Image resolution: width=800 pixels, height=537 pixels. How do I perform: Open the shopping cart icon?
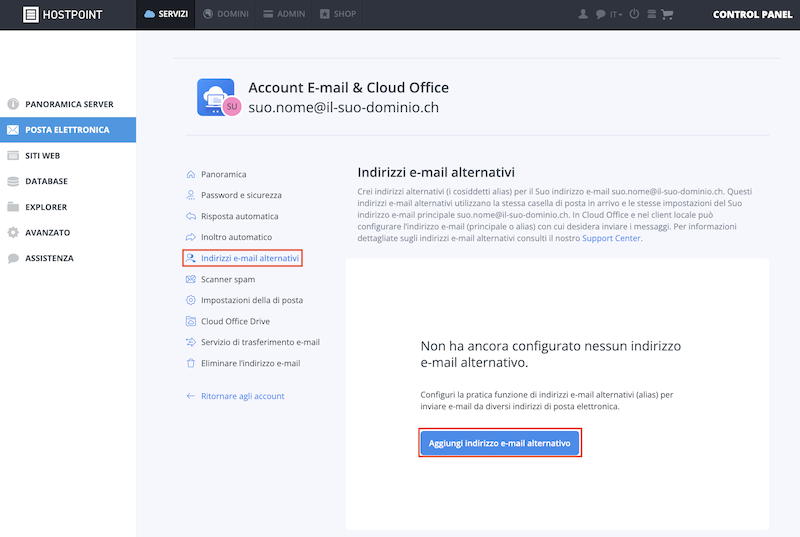coord(667,14)
